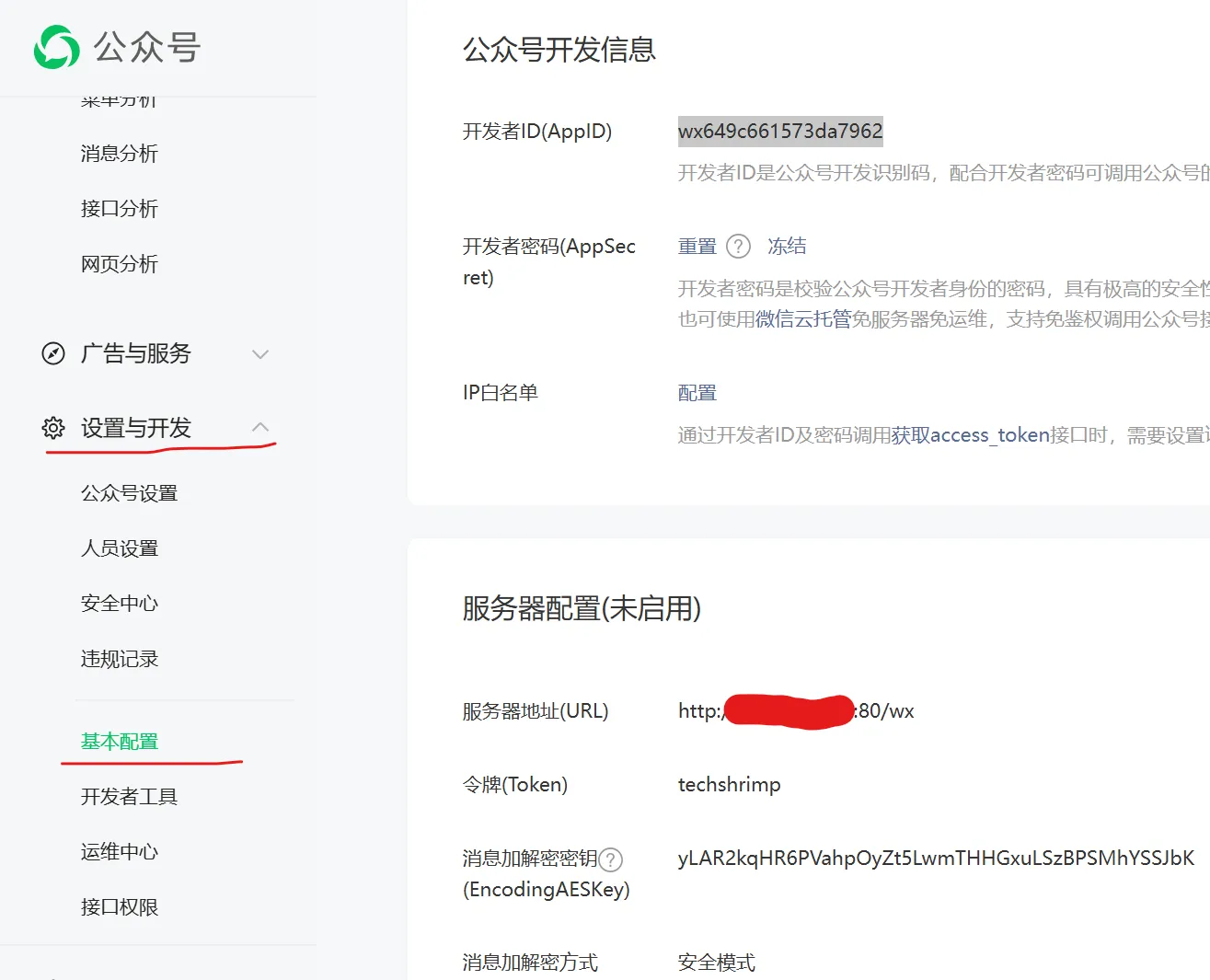Open the help icon next to 重置
The width and height of the screenshot is (1210, 980).
coord(738,247)
